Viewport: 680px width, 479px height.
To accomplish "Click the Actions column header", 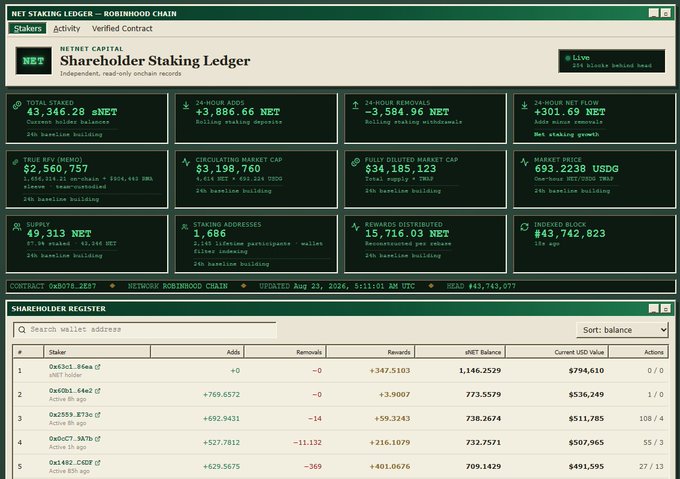I will pos(638,352).
